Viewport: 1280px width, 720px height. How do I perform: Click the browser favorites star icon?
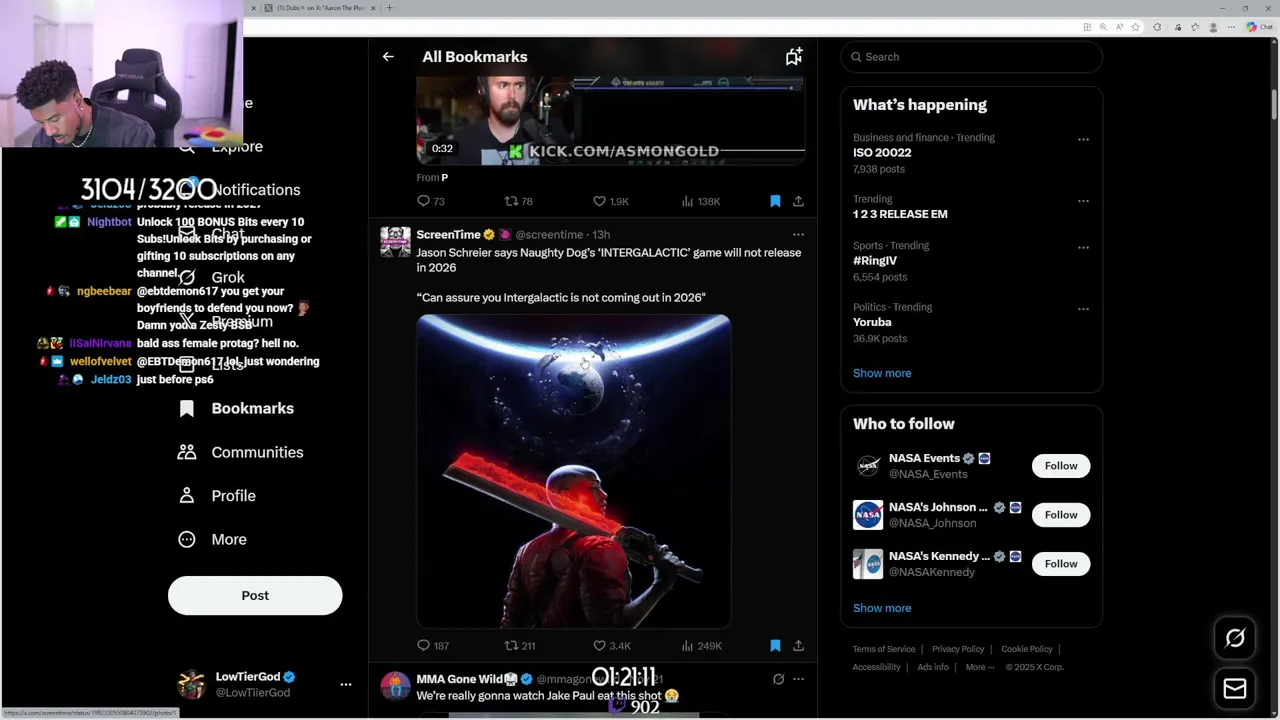(x=1135, y=27)
